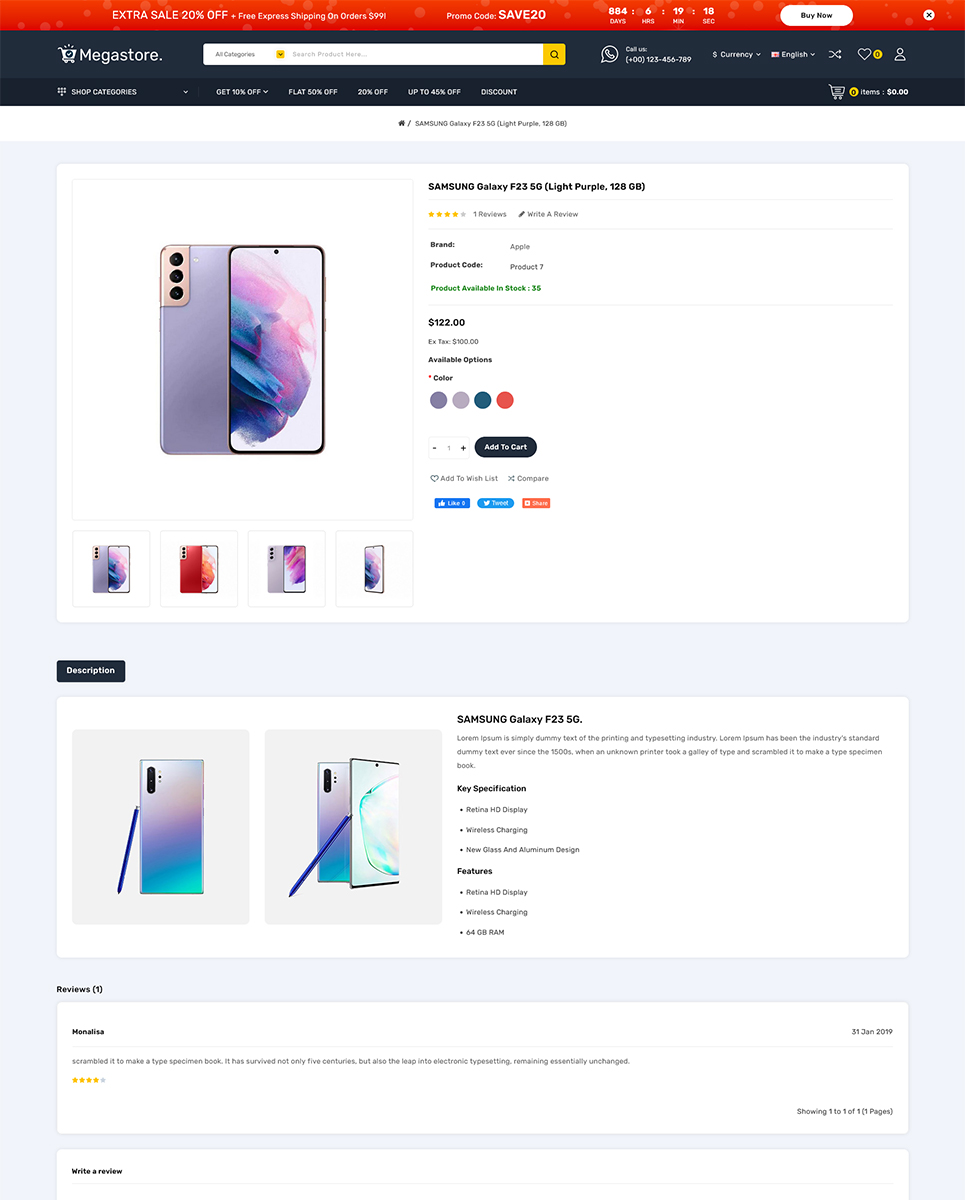Close the promo banner with X icon
The width and height of the screenshot is (965, 1200).
click(928, 15)
